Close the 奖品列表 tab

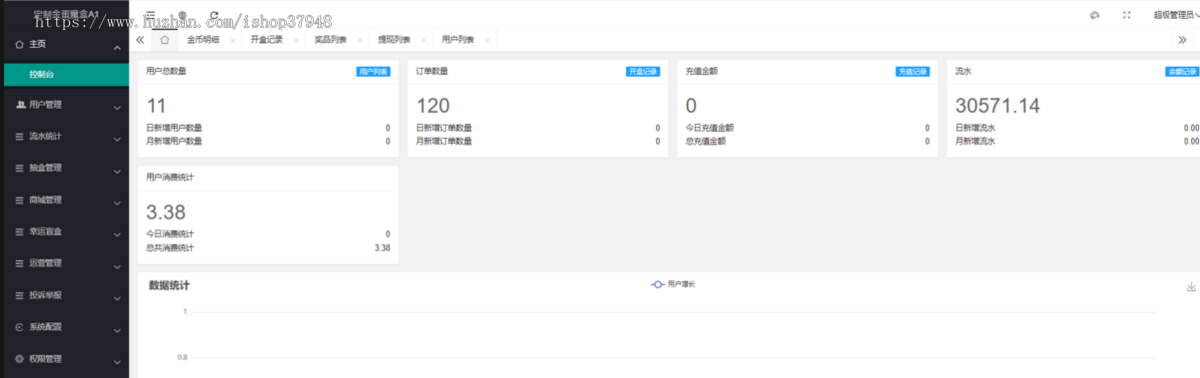360,41
